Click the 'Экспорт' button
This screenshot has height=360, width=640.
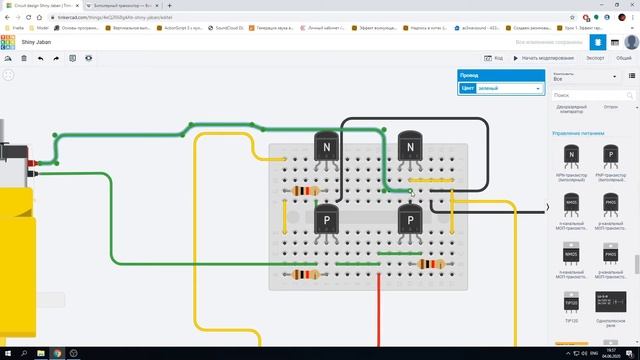595,58
